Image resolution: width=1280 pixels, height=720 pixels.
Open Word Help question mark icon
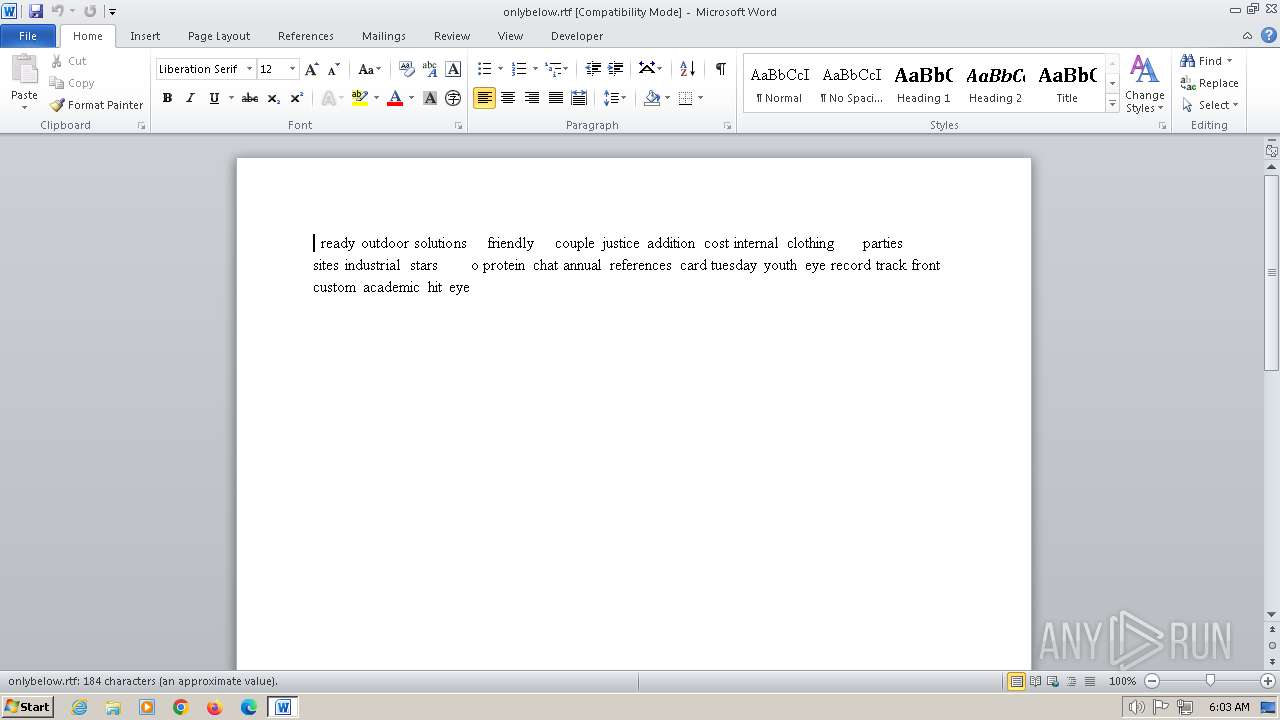point(1269,35)
